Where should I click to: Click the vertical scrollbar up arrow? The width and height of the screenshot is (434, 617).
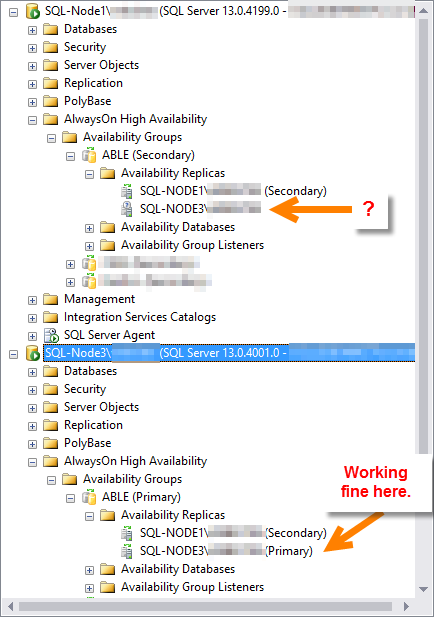coord(423,11)
